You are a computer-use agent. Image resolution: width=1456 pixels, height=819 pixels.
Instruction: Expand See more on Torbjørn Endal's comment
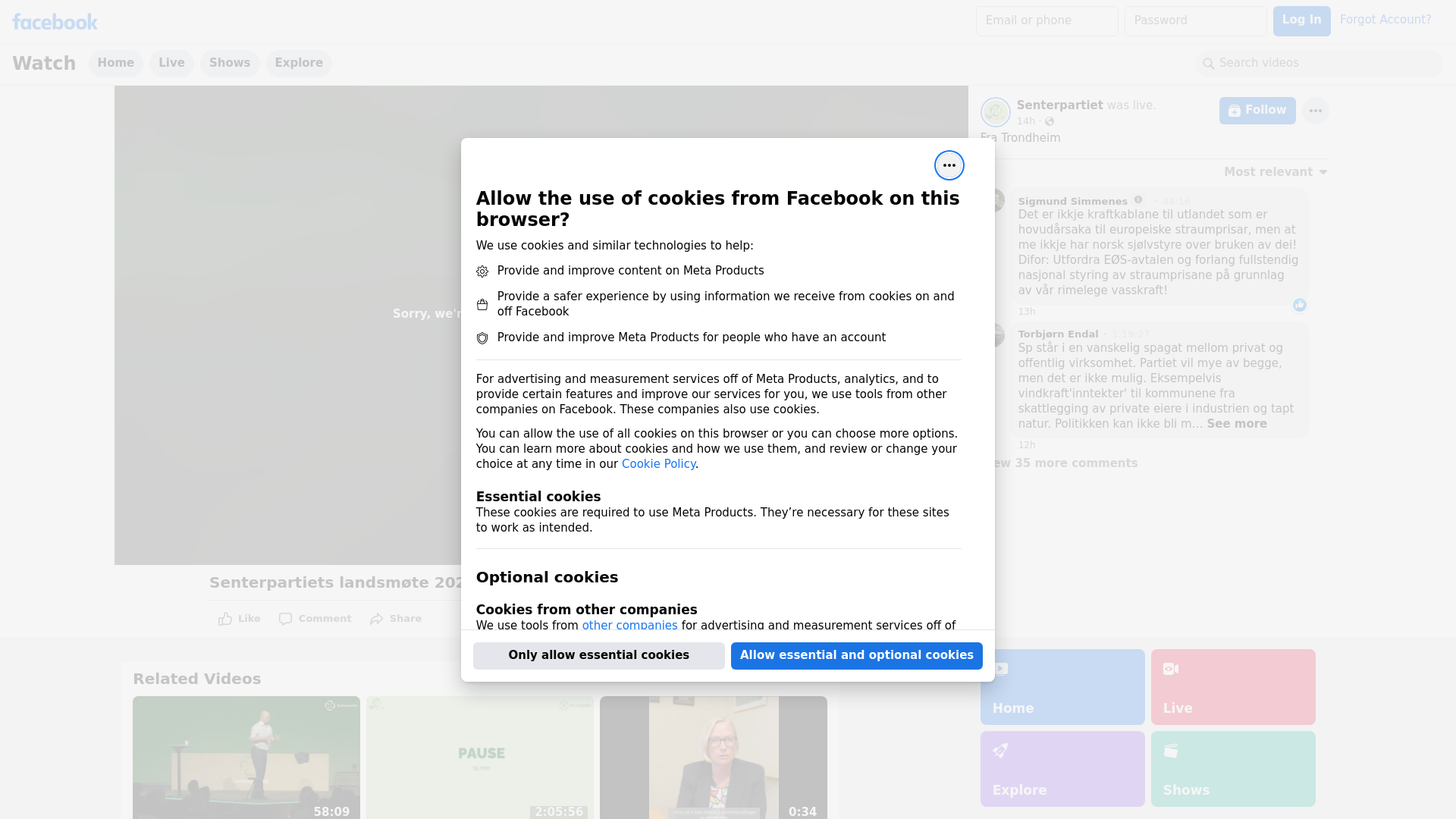pos(1236,424)
